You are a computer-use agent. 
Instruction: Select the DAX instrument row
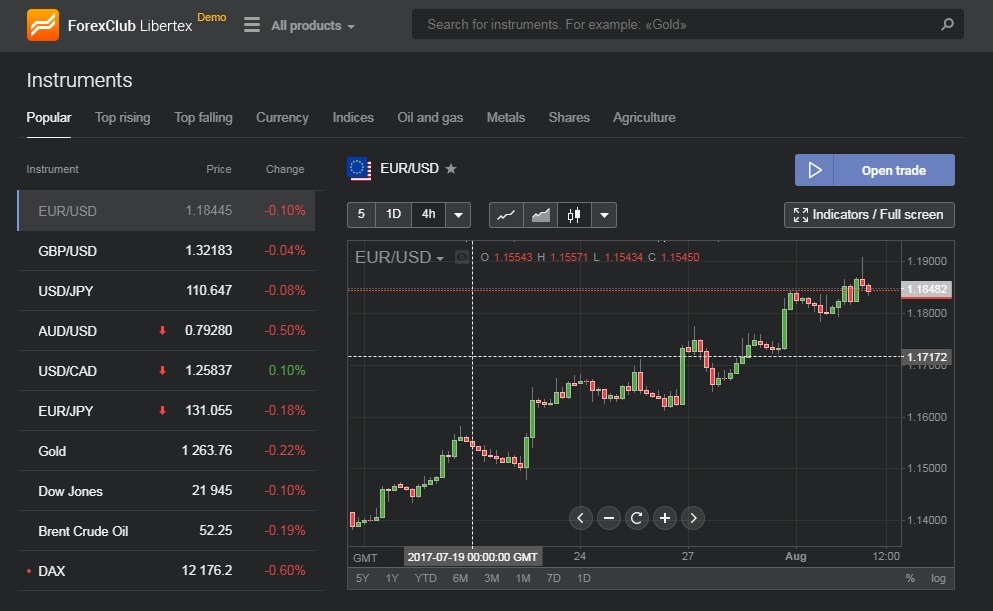pos(167,570)
